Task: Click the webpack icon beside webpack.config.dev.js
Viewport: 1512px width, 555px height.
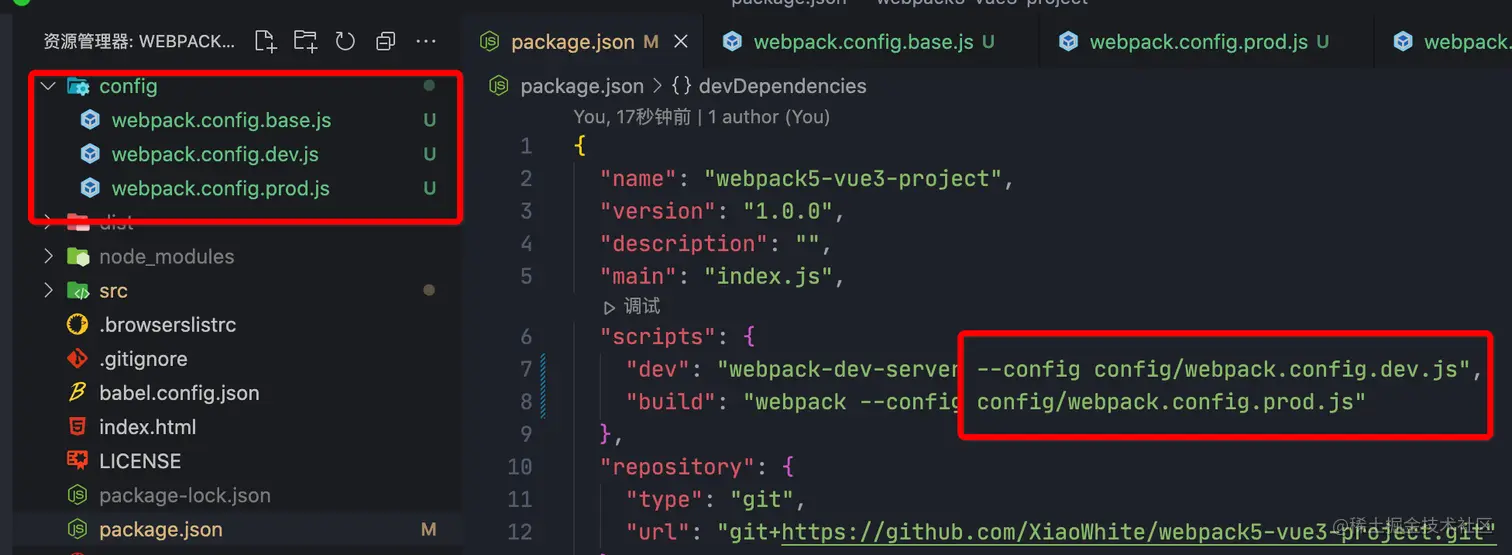Action: coord(90,154)
